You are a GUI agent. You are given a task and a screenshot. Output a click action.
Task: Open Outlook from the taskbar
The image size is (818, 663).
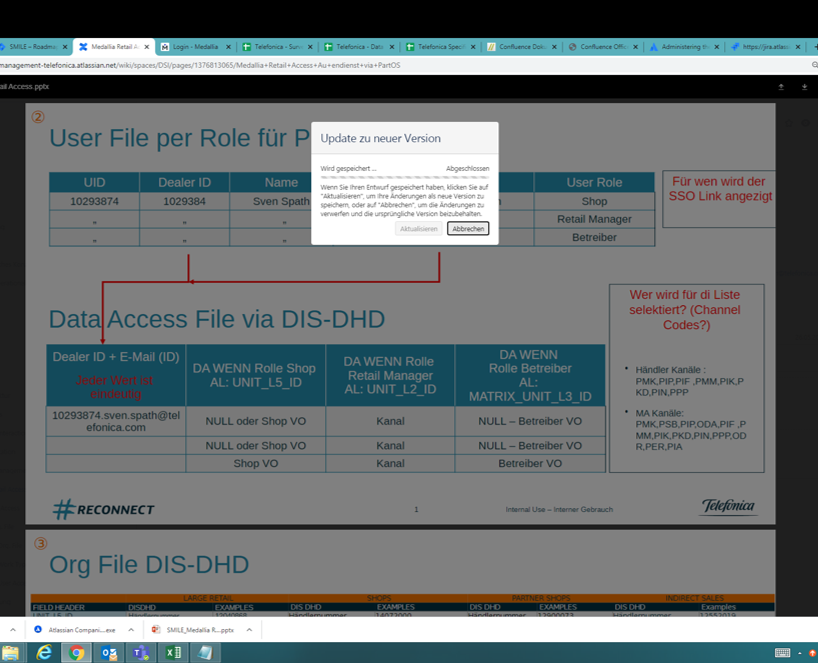click(109, 653)
